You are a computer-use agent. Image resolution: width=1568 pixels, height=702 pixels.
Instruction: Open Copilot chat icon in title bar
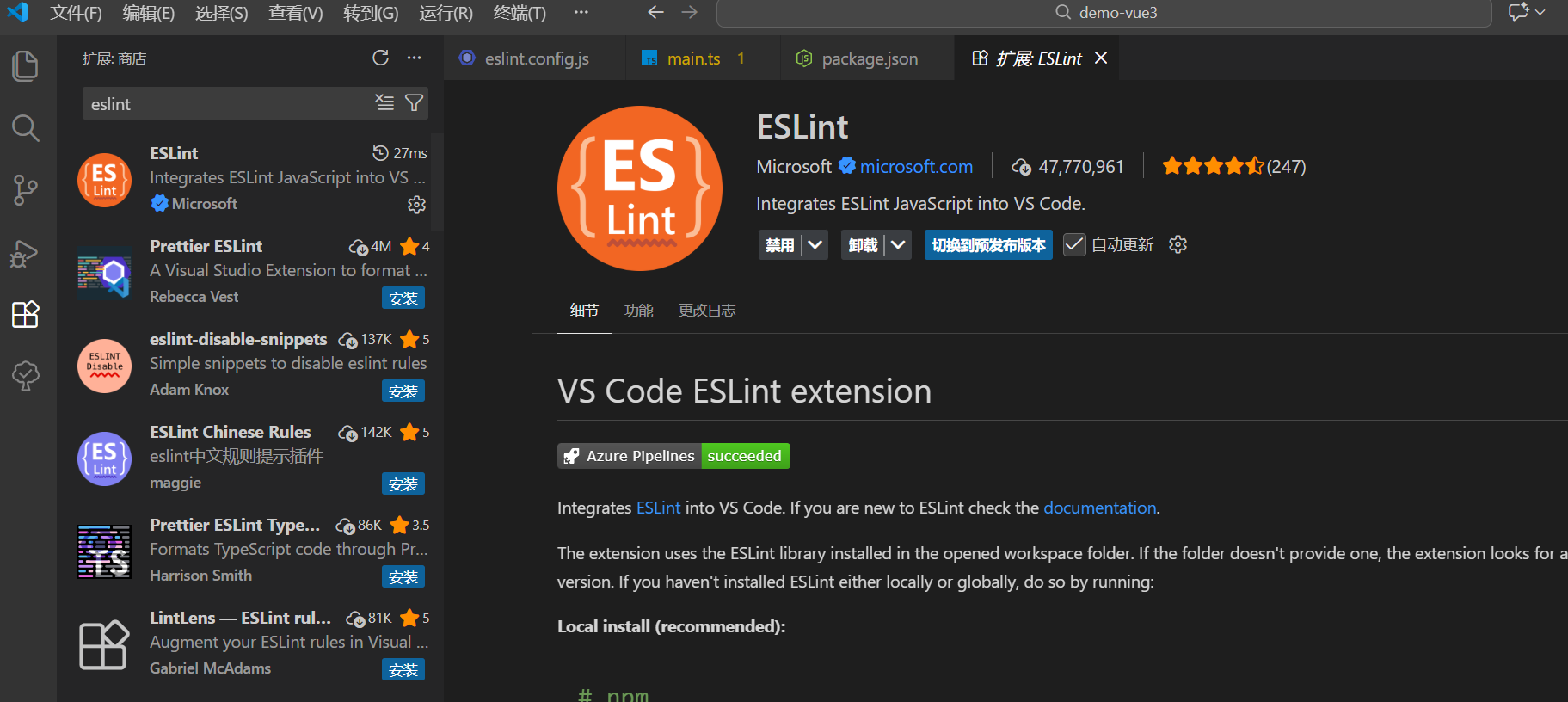[1518, 12]
